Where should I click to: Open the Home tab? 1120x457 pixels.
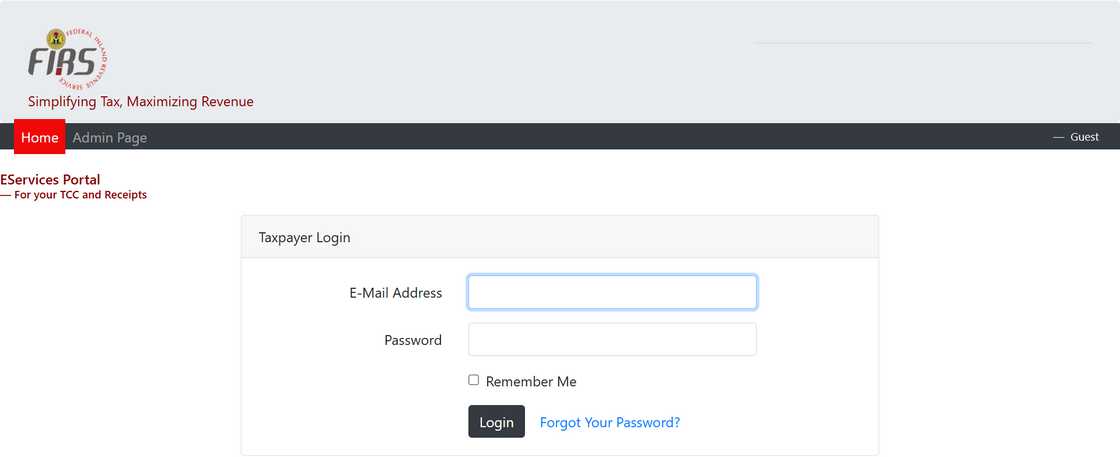tap(40, 137)
